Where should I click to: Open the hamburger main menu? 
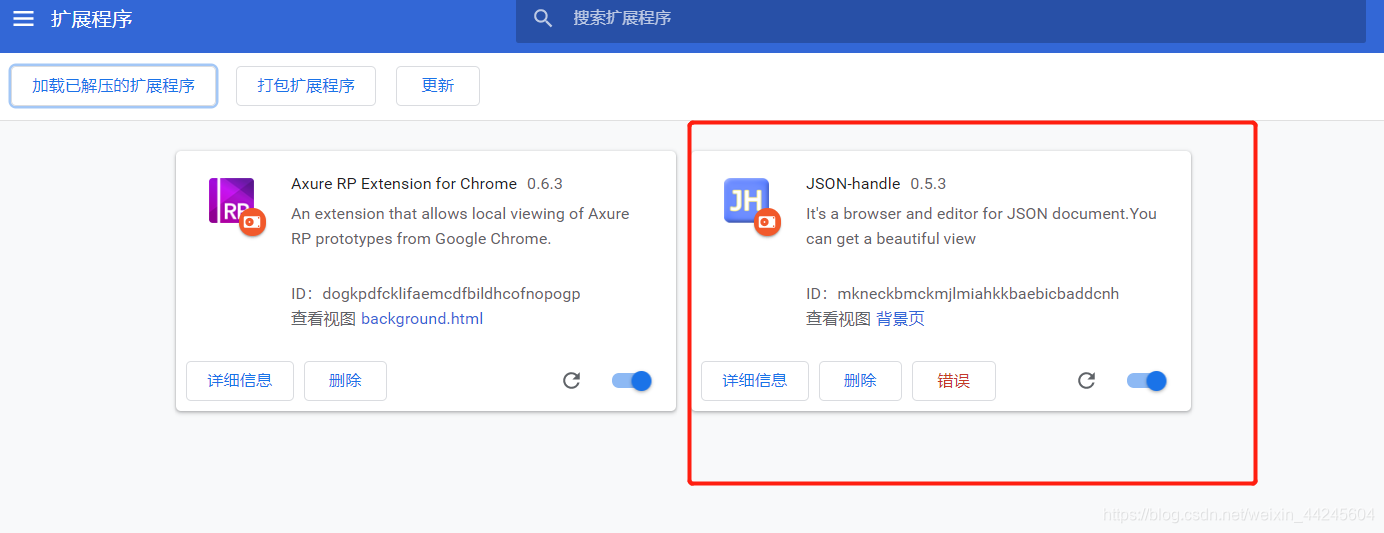[23, 18]
